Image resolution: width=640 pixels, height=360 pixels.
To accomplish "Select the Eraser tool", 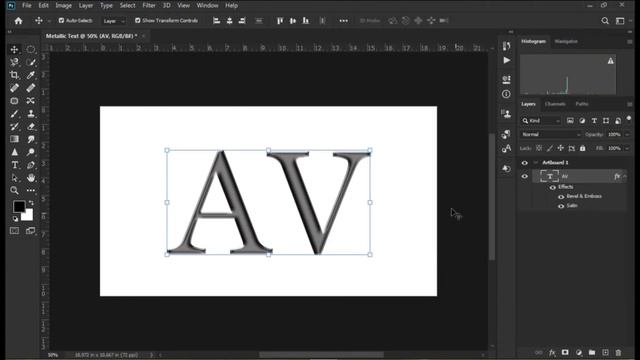I will point(31,127).
